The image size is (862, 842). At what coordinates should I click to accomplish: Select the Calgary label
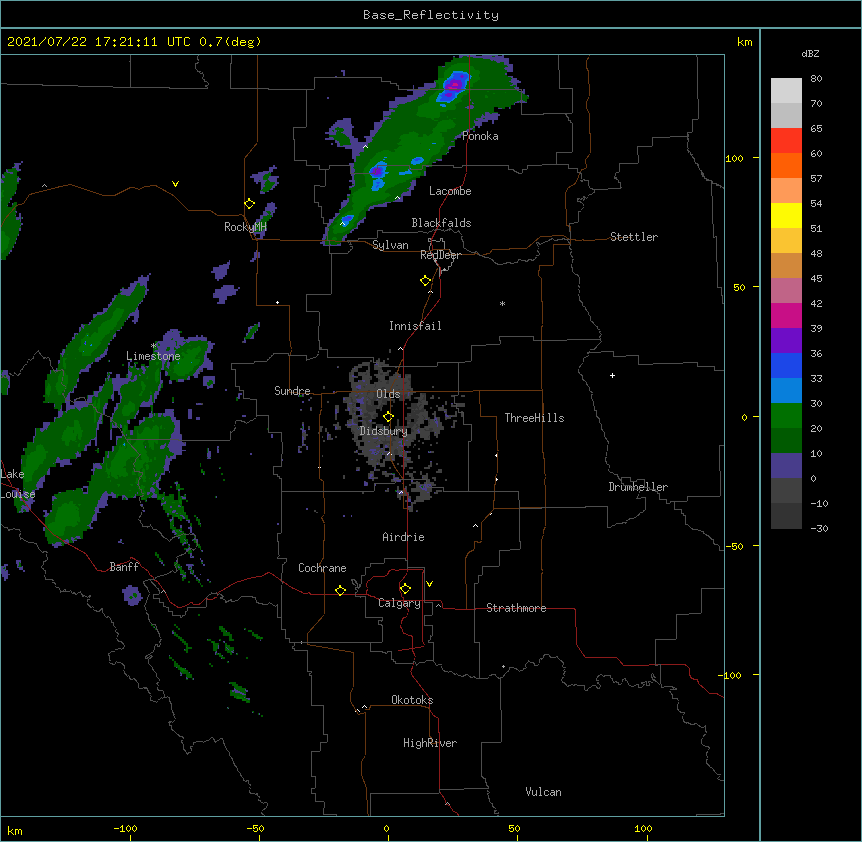(399, 603)
